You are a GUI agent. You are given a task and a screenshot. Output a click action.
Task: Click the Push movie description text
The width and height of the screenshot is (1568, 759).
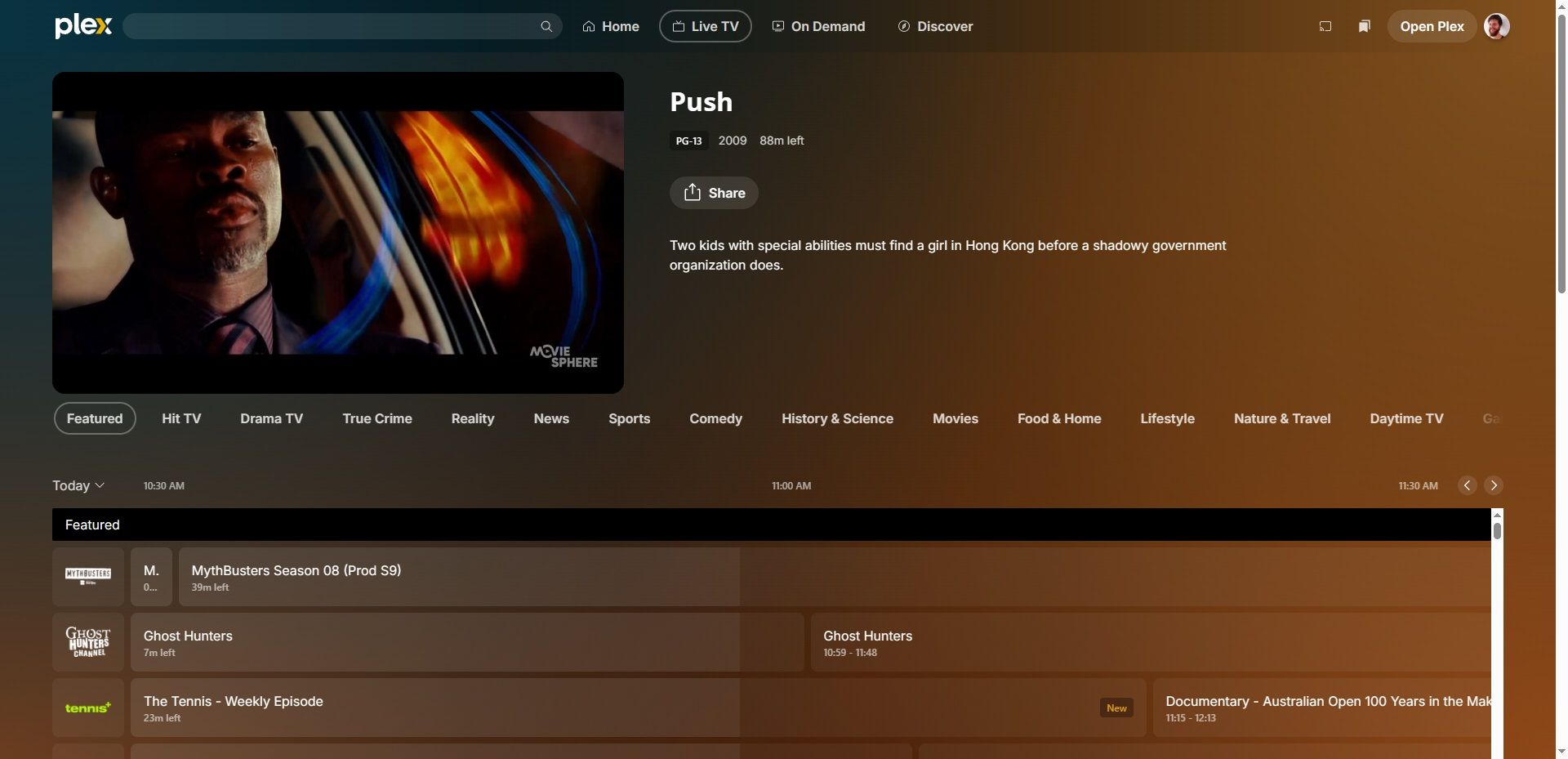pos(947,255)
